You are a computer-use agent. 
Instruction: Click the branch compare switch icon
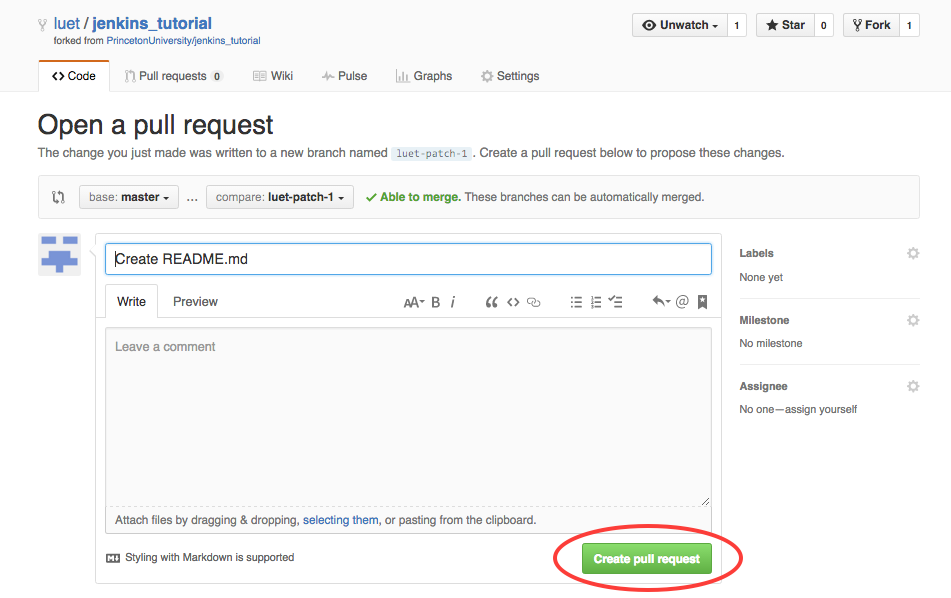(x=58, y=197)
